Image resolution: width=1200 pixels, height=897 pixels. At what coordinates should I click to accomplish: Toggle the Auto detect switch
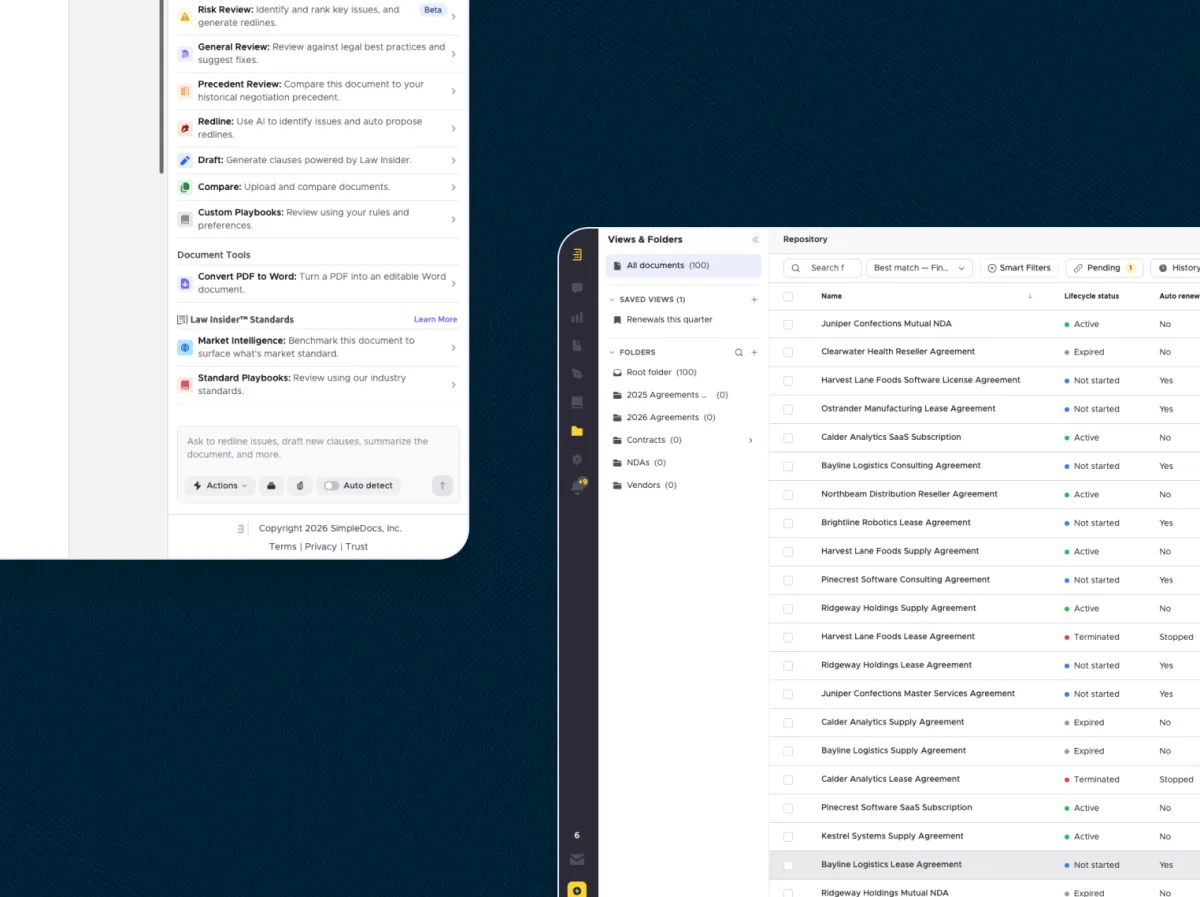(x=331, y=486)
